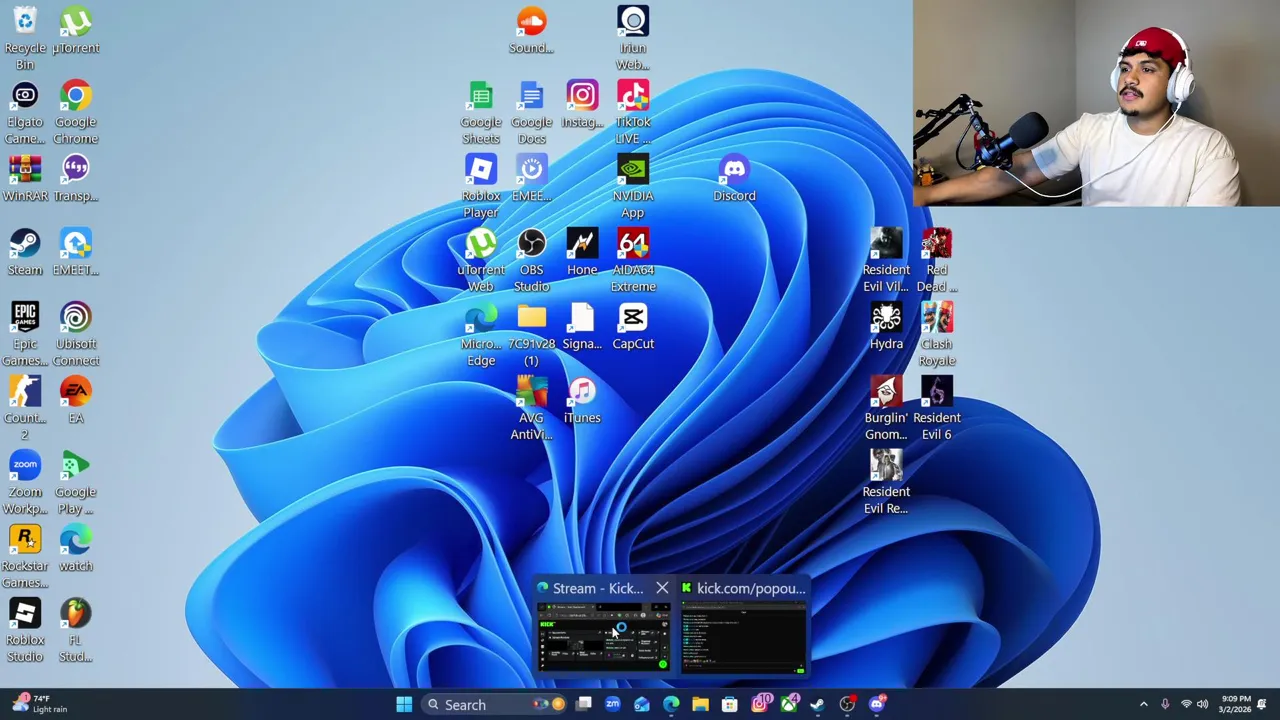
Task: Click the taskbar Search box
Action: [x=494, y=704]
